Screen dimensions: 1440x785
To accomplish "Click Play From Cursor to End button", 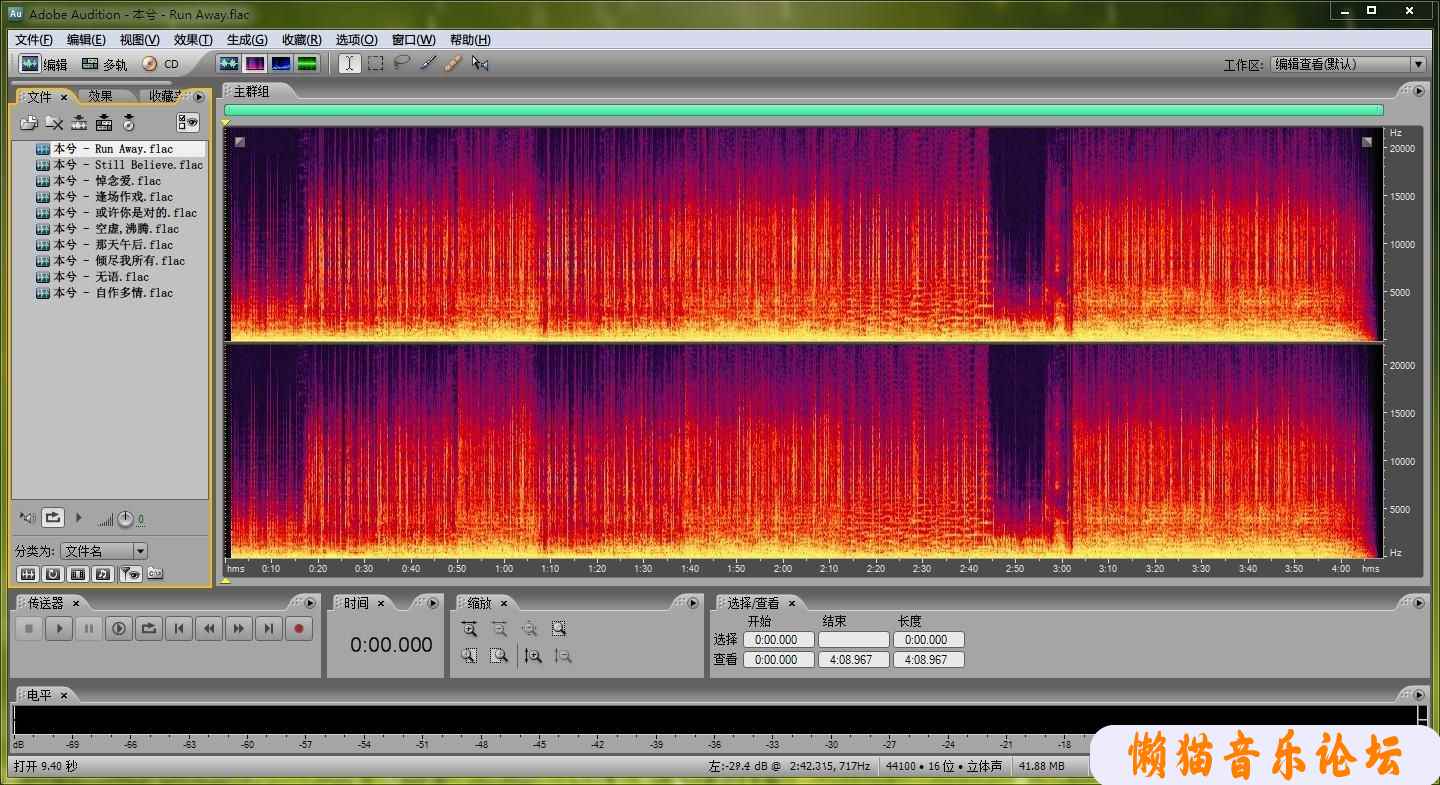I will point(119,629).
